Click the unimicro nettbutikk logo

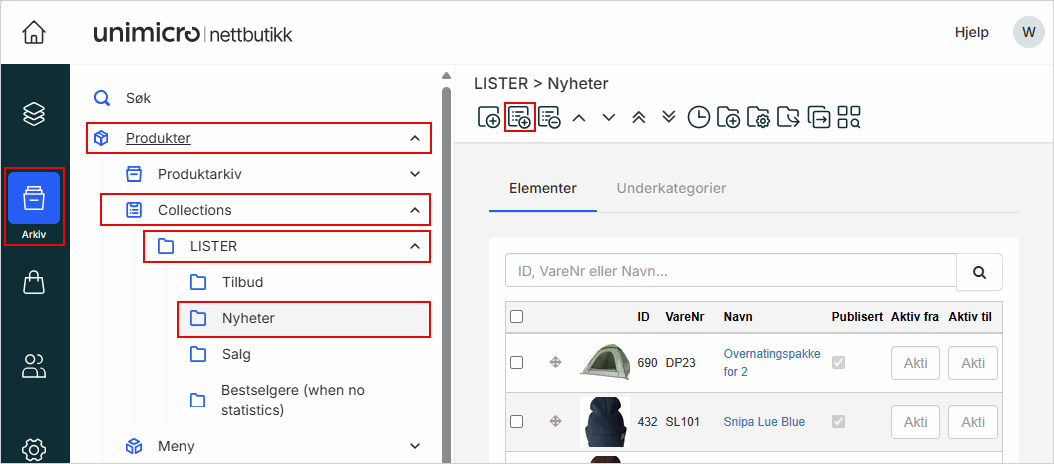[x=192, y=34]
